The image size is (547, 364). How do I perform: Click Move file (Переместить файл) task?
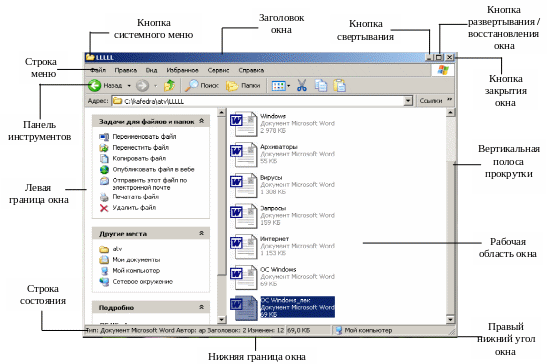(x=134, y=148)
